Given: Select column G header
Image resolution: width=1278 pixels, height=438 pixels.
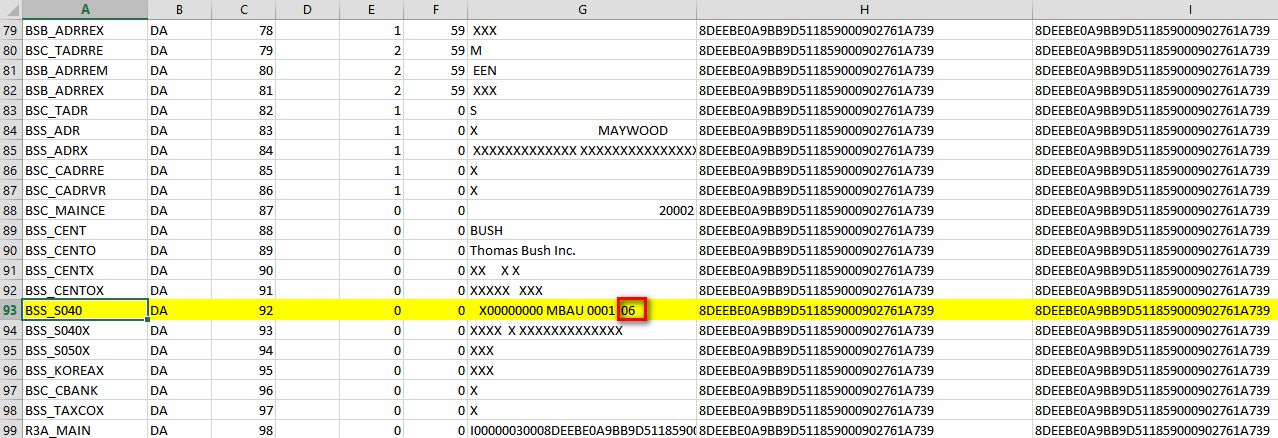Looking at the screenshot, I should [x=582, y=10].
